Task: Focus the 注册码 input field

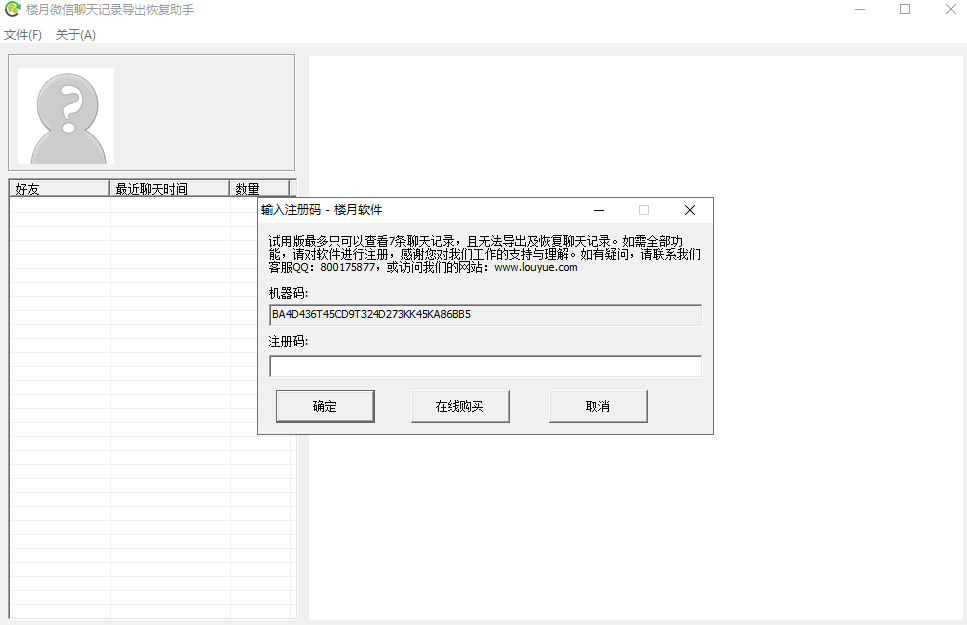Action: coord(485,366)
